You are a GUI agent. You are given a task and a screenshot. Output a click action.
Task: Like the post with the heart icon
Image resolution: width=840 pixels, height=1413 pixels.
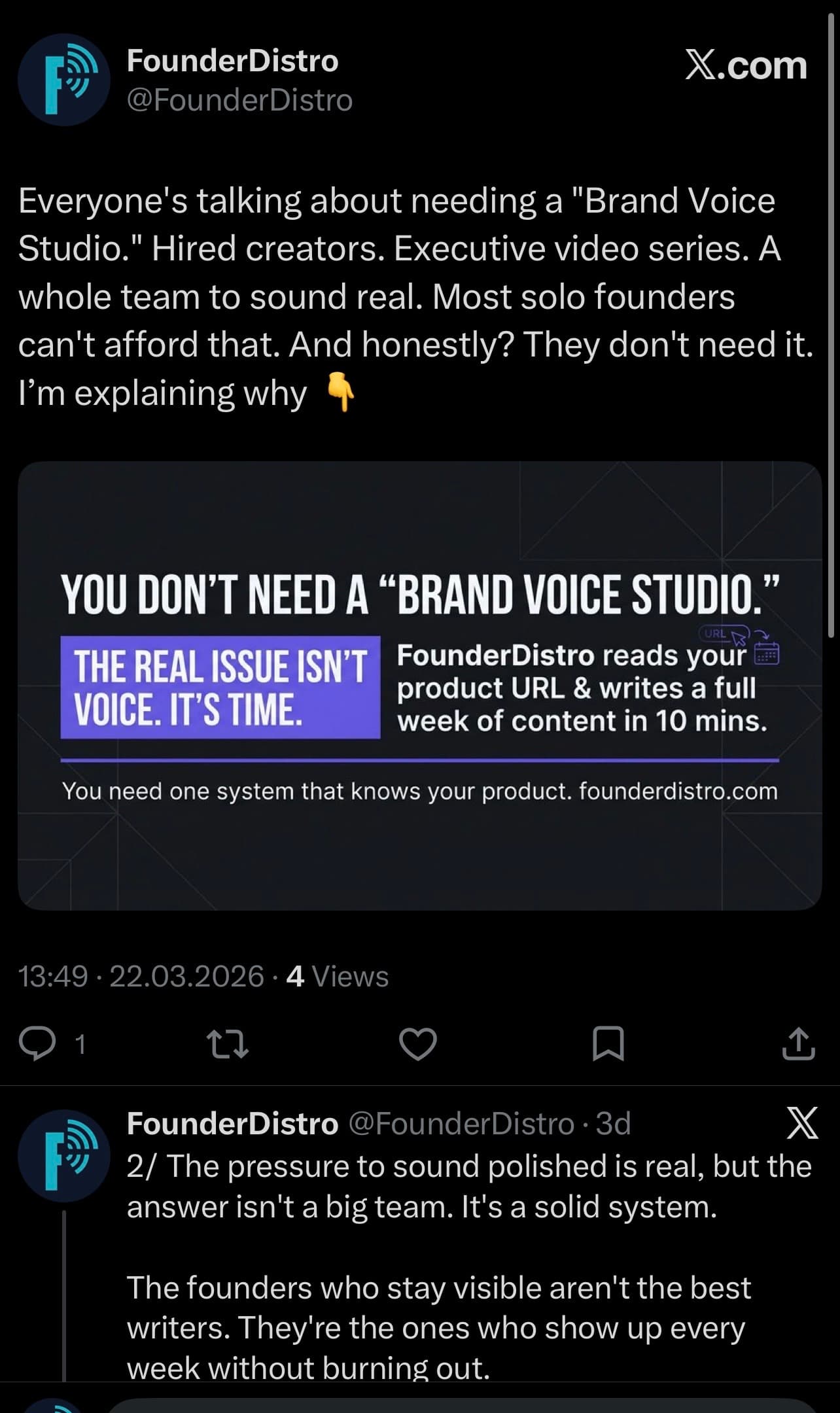418,1043
